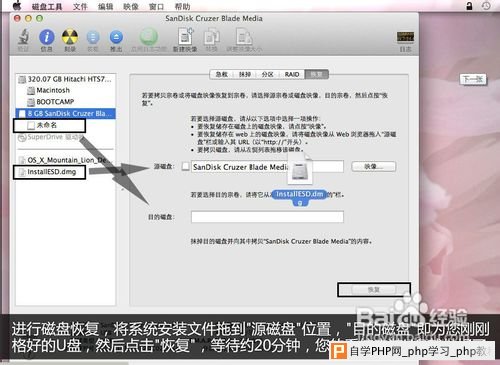This screenshot has height=365, width=500.
Task: Click the 映像... button beside source disk
Action: tap(374, 166)
